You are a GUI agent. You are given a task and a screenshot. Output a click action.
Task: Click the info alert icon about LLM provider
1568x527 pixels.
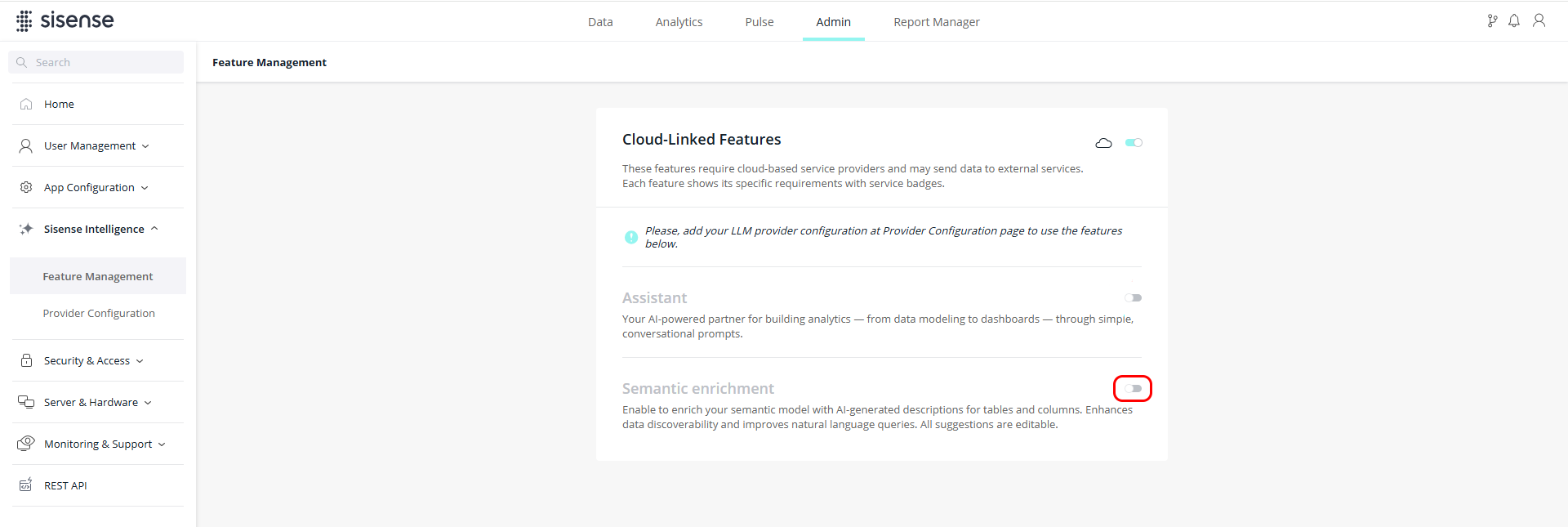tap(631, 237)
